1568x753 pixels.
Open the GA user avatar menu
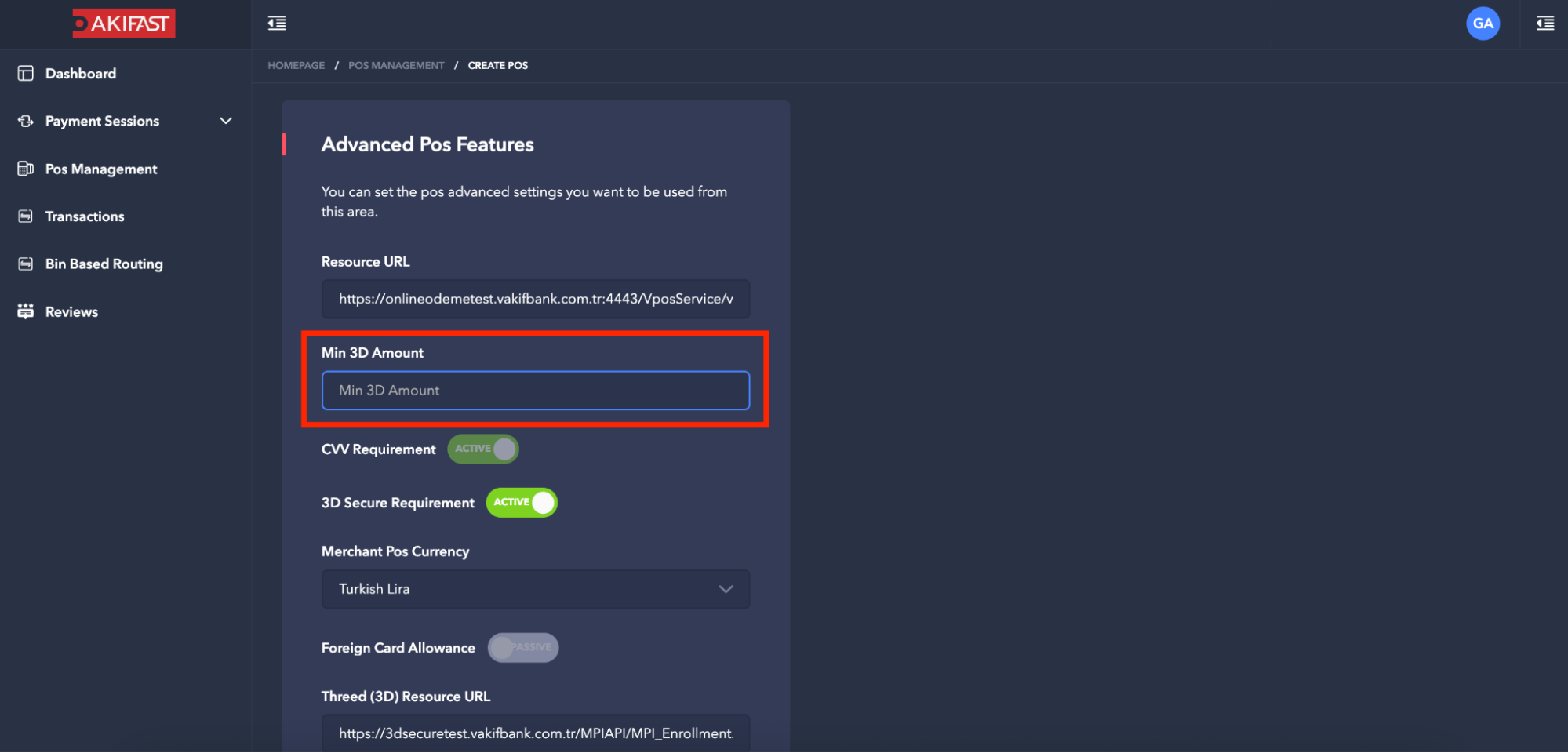click(1483, 24)
